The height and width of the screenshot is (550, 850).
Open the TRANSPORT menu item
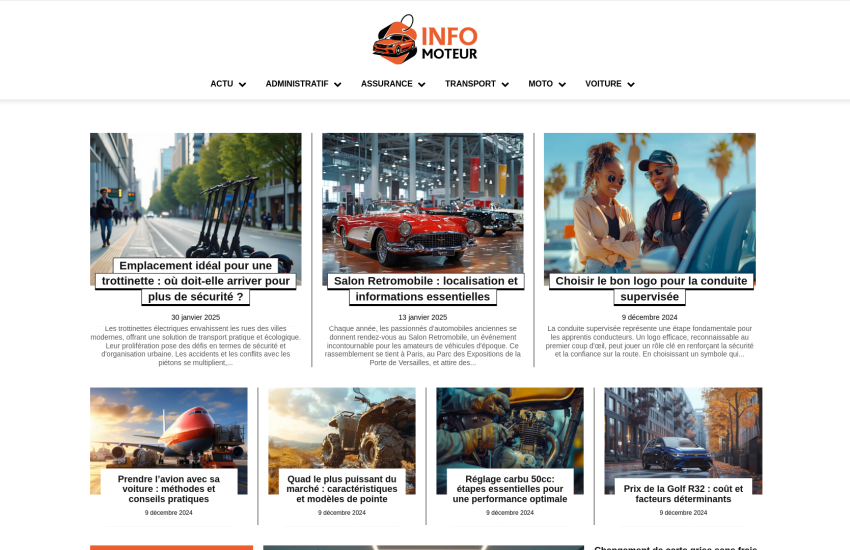tap(470, 84)
